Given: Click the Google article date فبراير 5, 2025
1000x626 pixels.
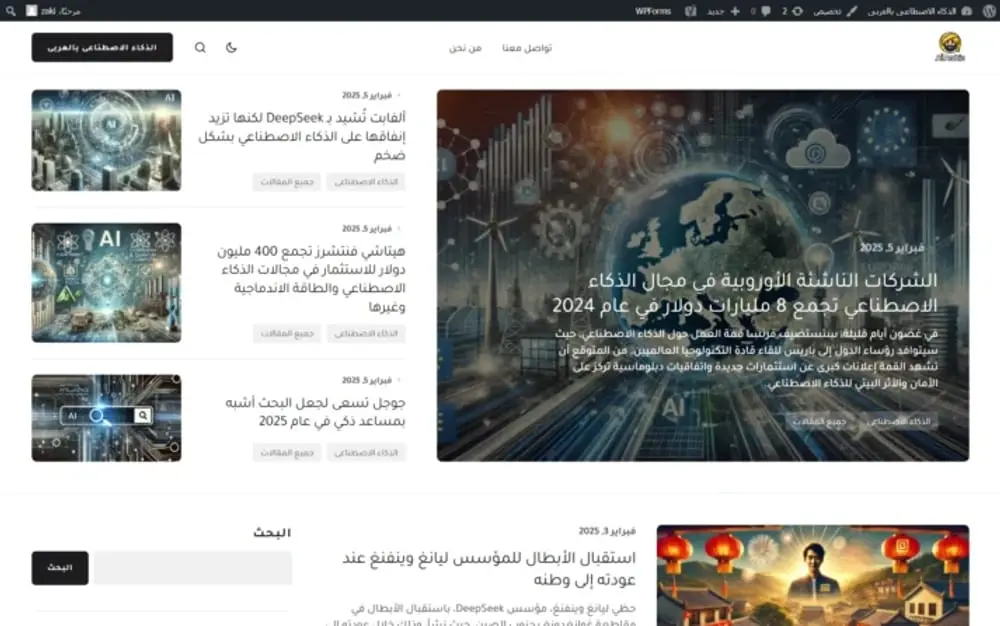Looking at the screenshot, I should [367, 381].
